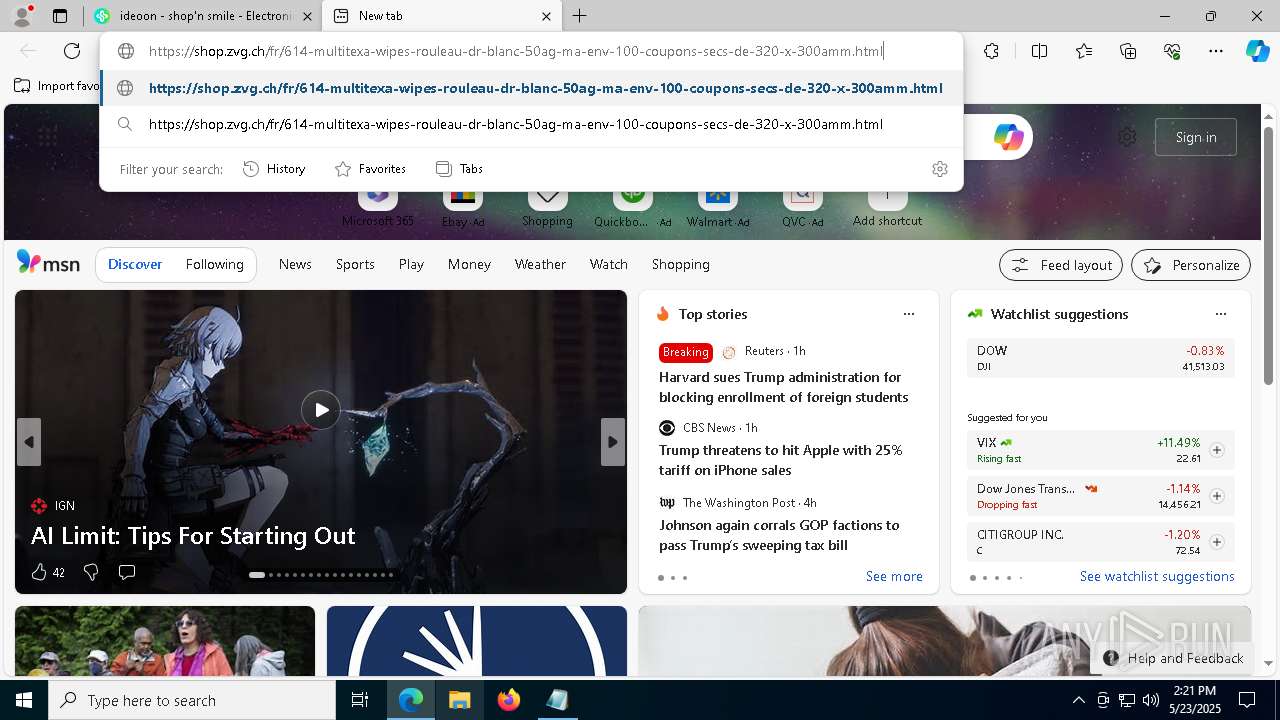Open File Explorer from taskbar
Viewport: 1280px width, 720px height.
pyautogui.click(x=459, y=700)
